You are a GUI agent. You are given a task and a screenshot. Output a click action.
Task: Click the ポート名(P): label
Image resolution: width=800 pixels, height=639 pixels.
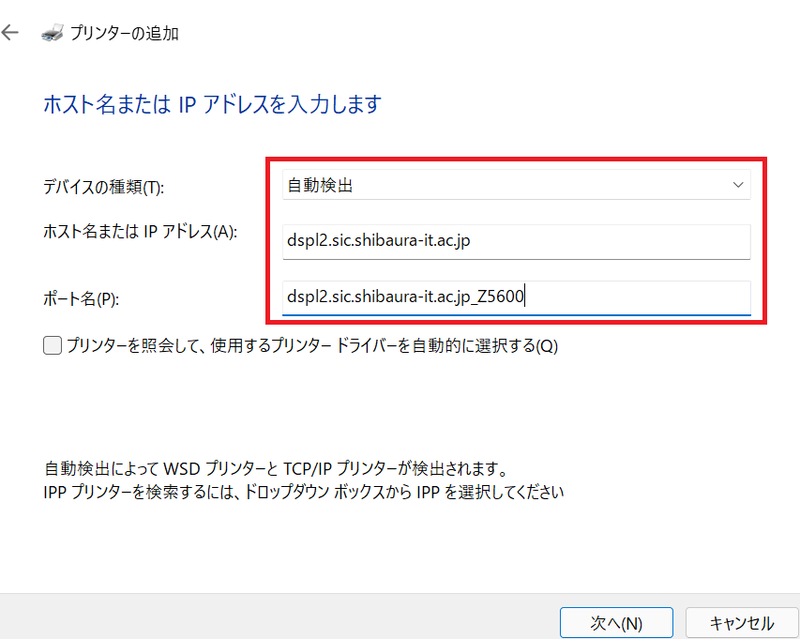[x=81, y=299]
